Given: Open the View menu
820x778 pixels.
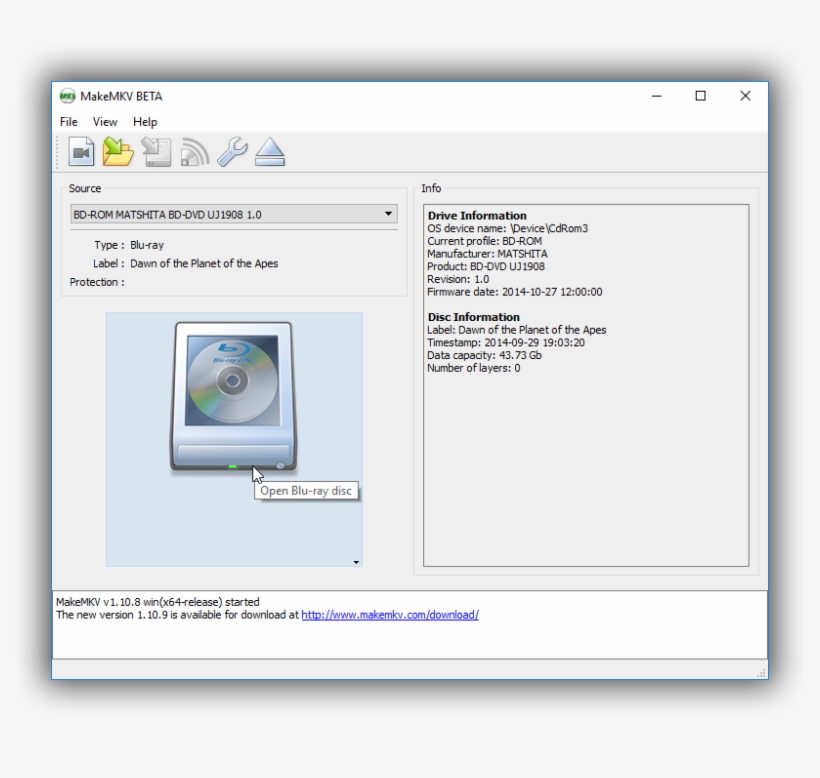Looking at the screenshot, I should click(104, 121).
